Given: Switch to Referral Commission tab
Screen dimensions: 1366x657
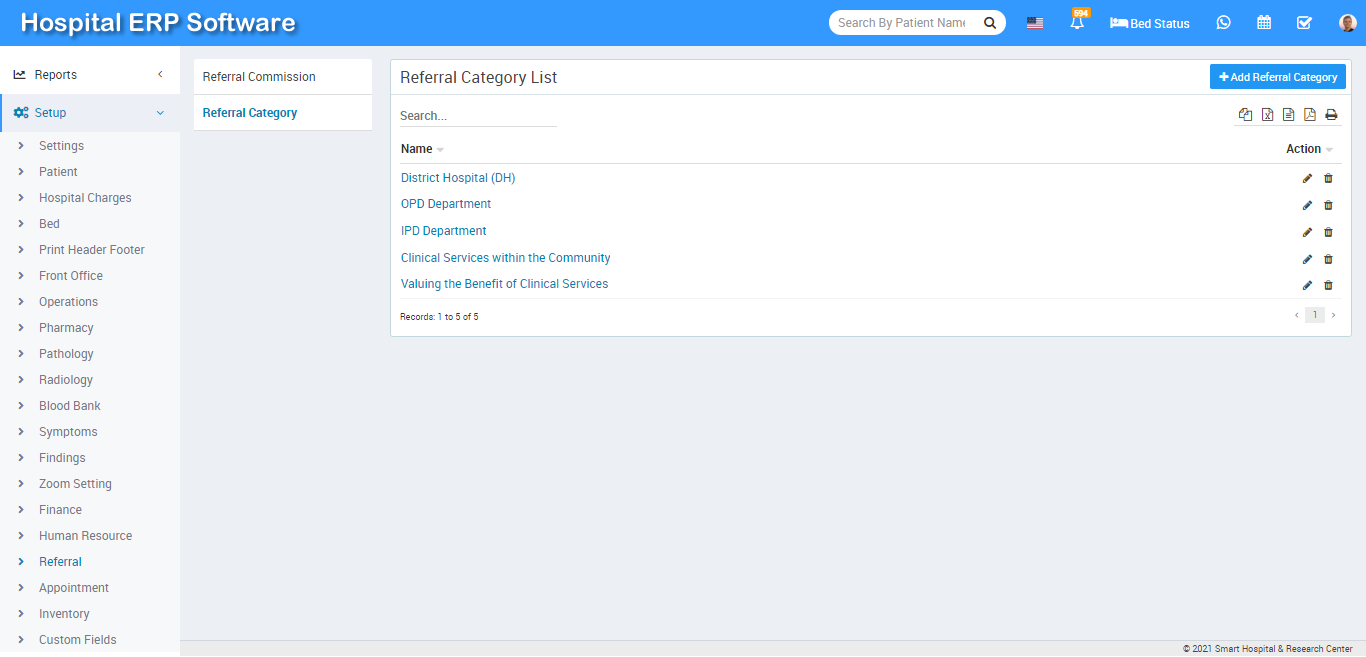Looking at the screenshot, I should 259,77.
